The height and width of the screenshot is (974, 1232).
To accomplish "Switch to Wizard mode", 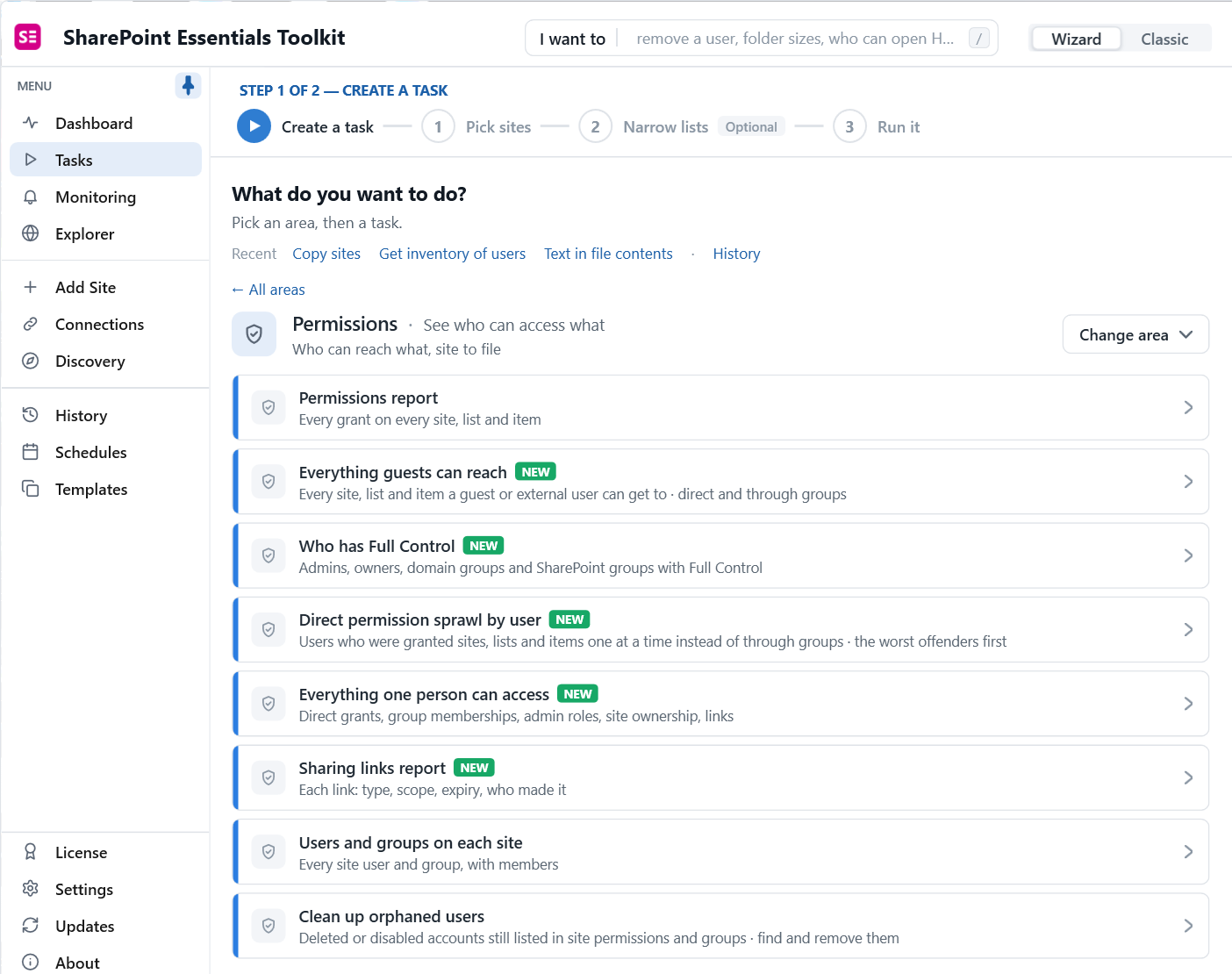I will point(1076,39).
